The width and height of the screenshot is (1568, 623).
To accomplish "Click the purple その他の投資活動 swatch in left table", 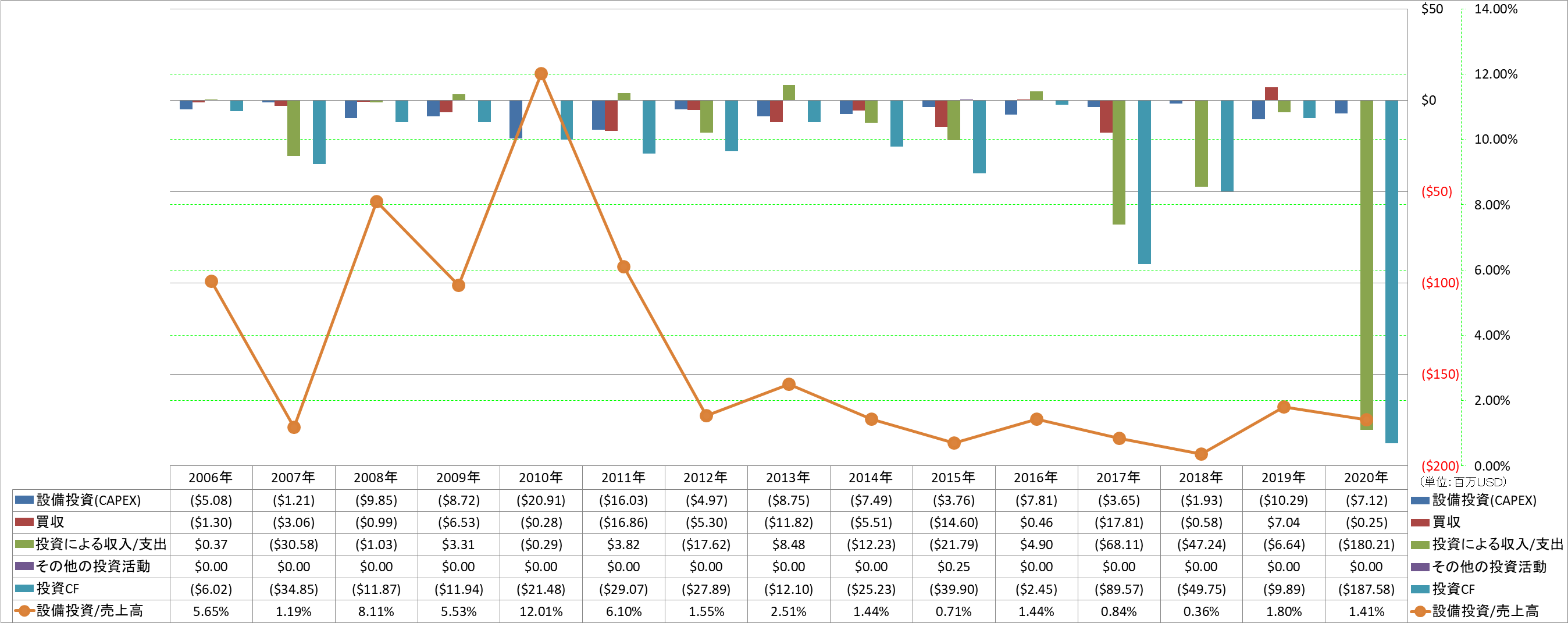I will point(24,567).
